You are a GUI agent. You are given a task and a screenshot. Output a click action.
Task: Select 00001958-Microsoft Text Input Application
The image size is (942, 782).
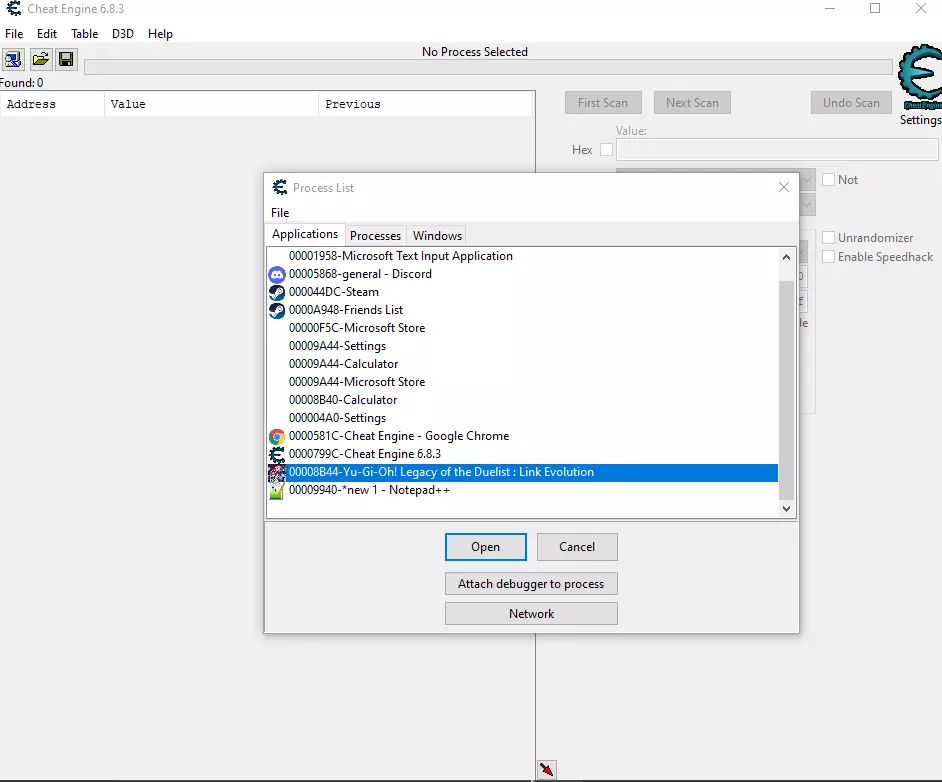click(x=523, y=256)
